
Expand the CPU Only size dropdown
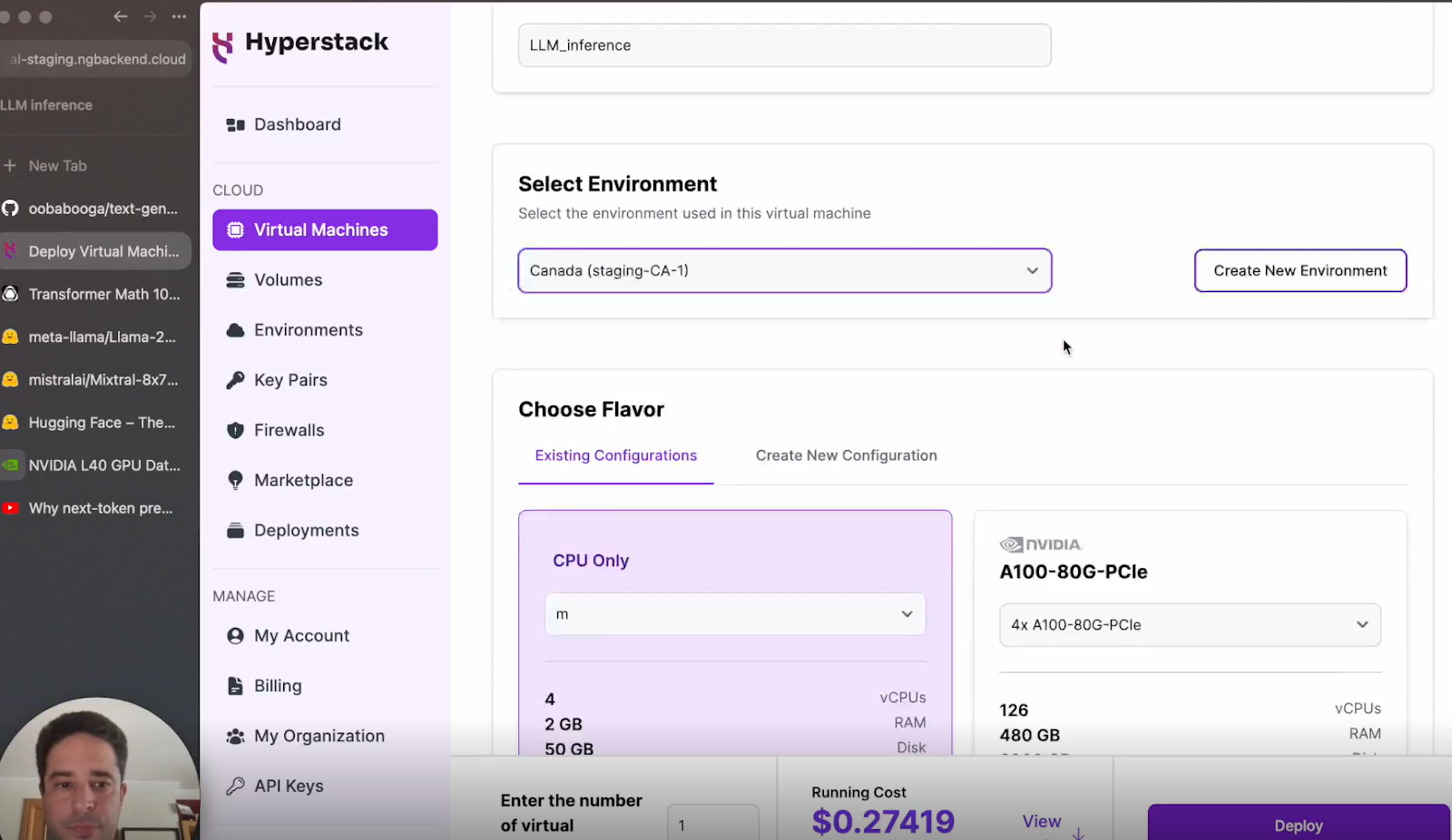(734, 614)
